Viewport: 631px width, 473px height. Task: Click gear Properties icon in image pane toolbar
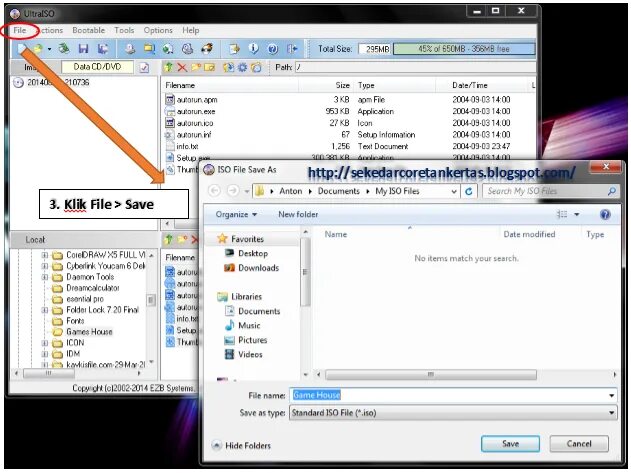(242, 67)
